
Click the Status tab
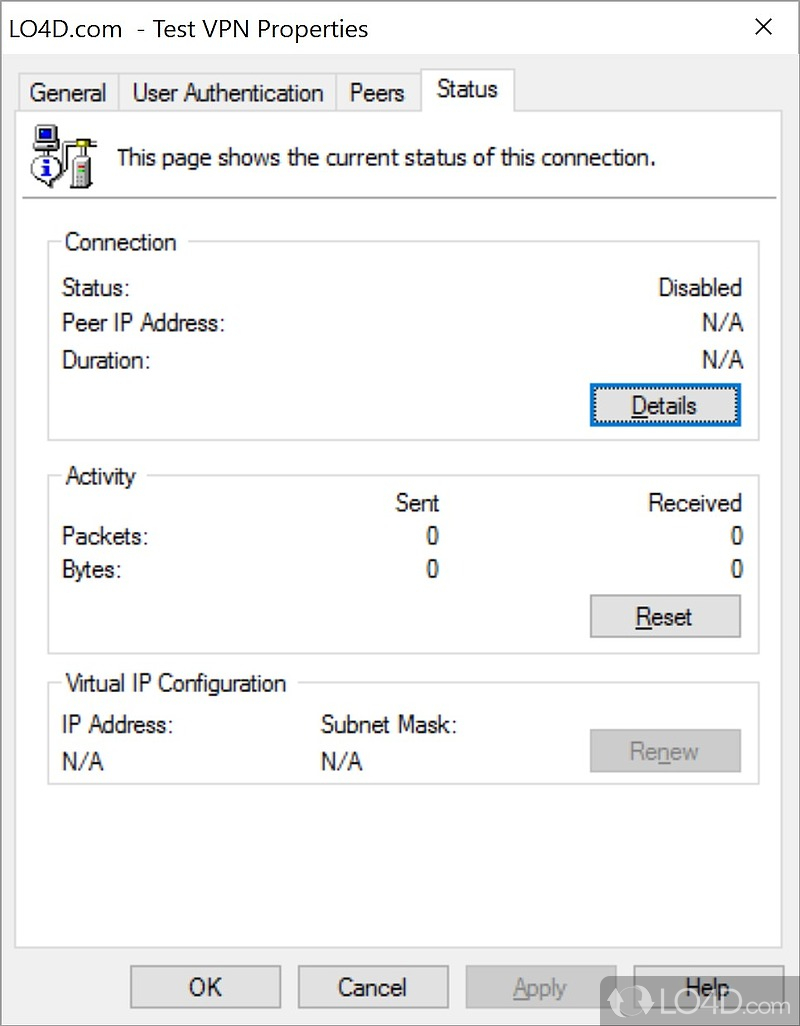(x=467, y=90)
